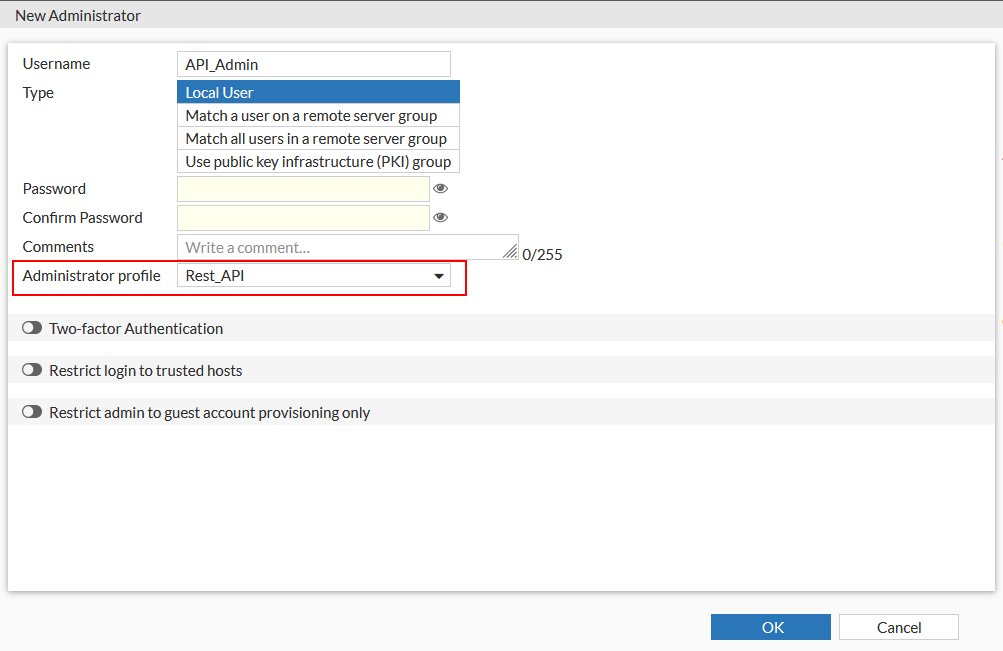Screen dimensions: 1003x651
Task: Open the Administrator profile dropdown arrow
Action: click(x=439, y=276)
